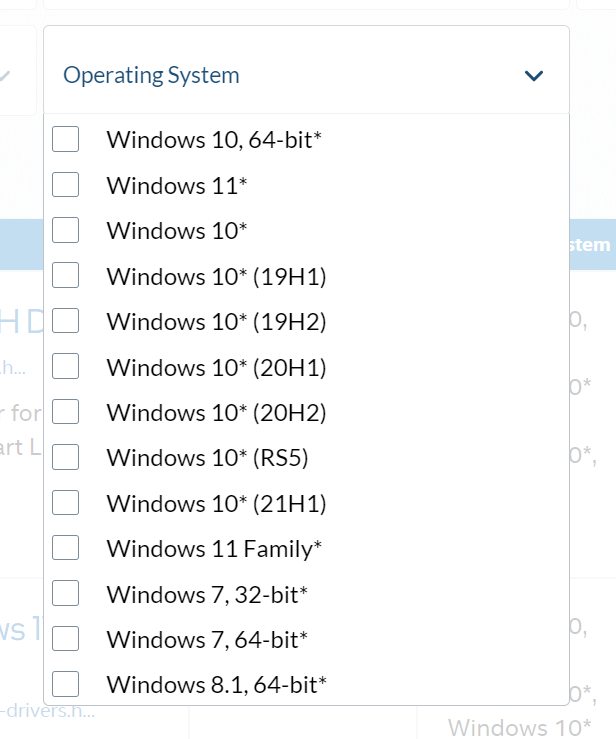Check the Windows 10, 64-bit* checkbox
The width and height of the screenshot is (616, 739).
pyautogui.click(x=66, y=139)
